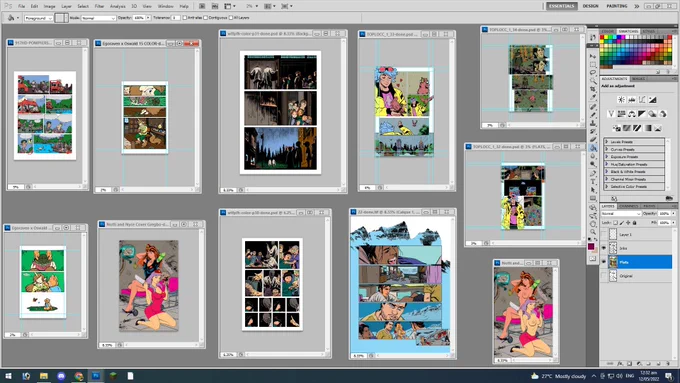
Task: Select the Spot Healing Brush tool
Action: coord(593,107)
